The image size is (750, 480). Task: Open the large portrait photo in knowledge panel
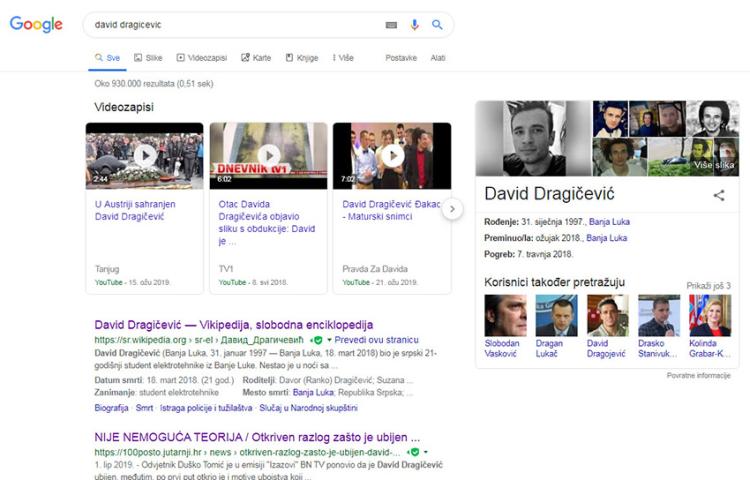(533, 138)
